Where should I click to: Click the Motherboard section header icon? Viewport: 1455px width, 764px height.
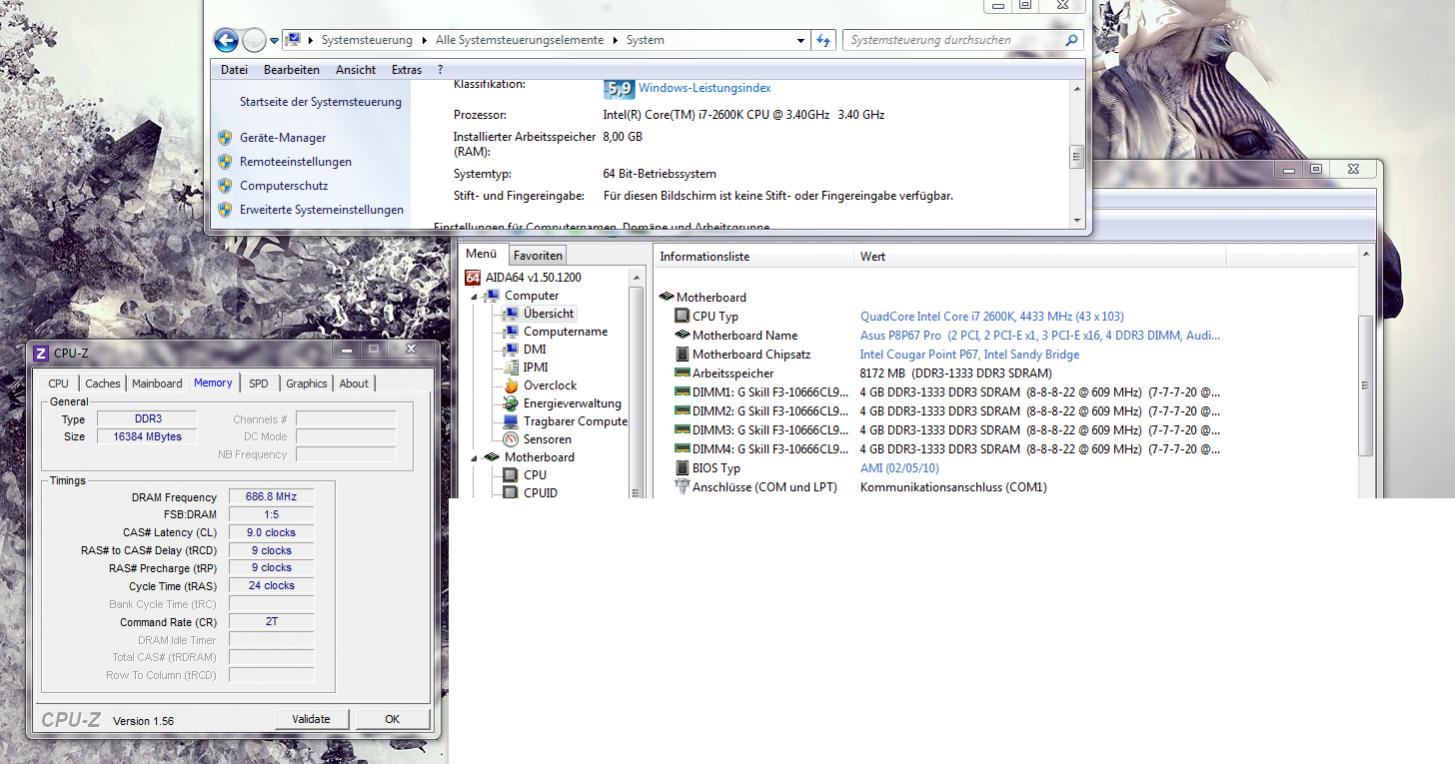click(667, 297)
